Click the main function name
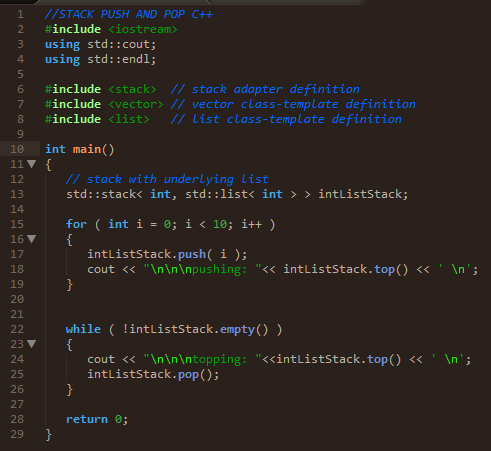 pos(87,149)
